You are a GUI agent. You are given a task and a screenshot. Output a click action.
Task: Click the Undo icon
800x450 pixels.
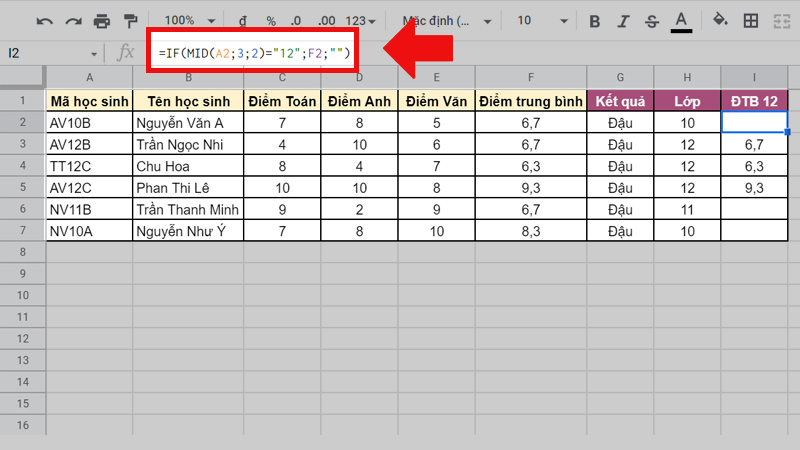pyautogui.click(x=44, y=21)
